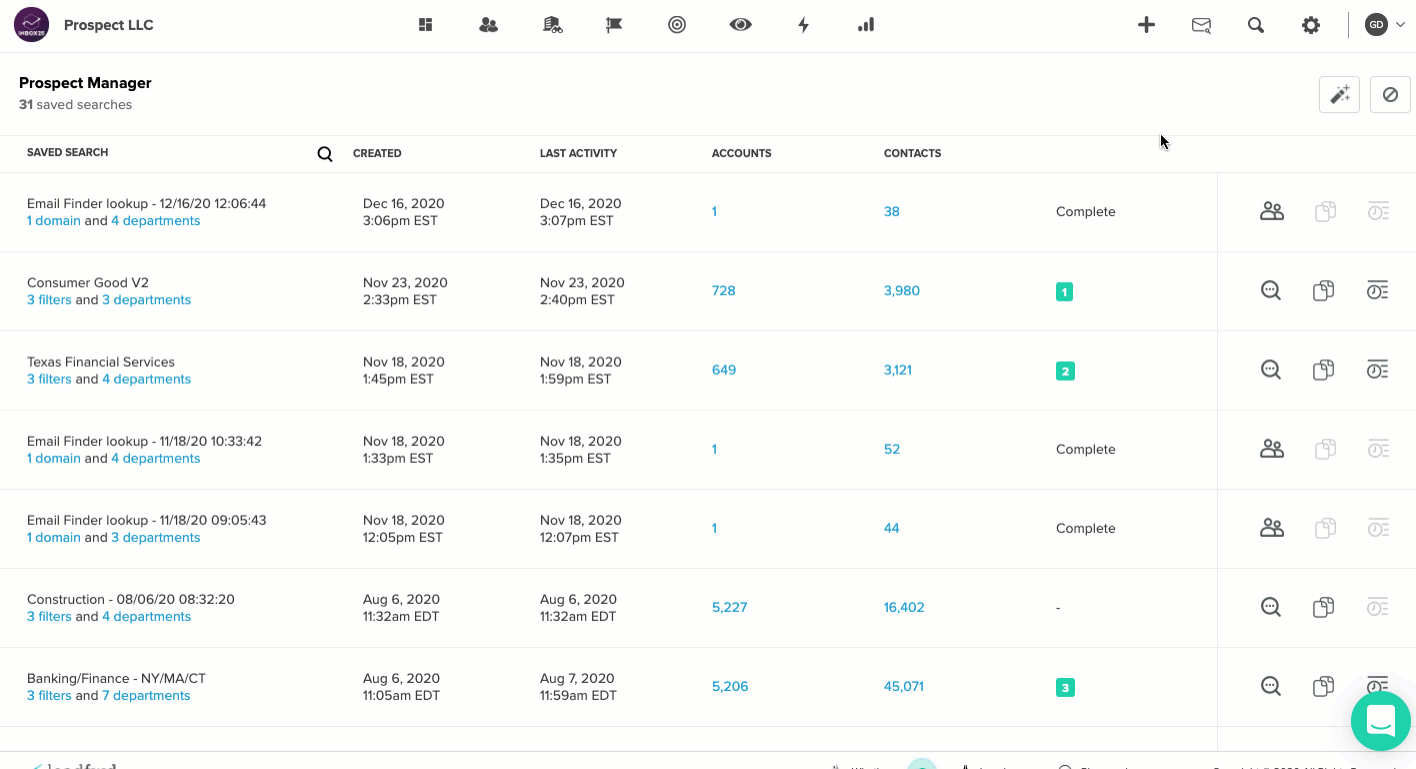
Task: Click the green badge 2 for Texas Financial
Action: coord(1065,371)
